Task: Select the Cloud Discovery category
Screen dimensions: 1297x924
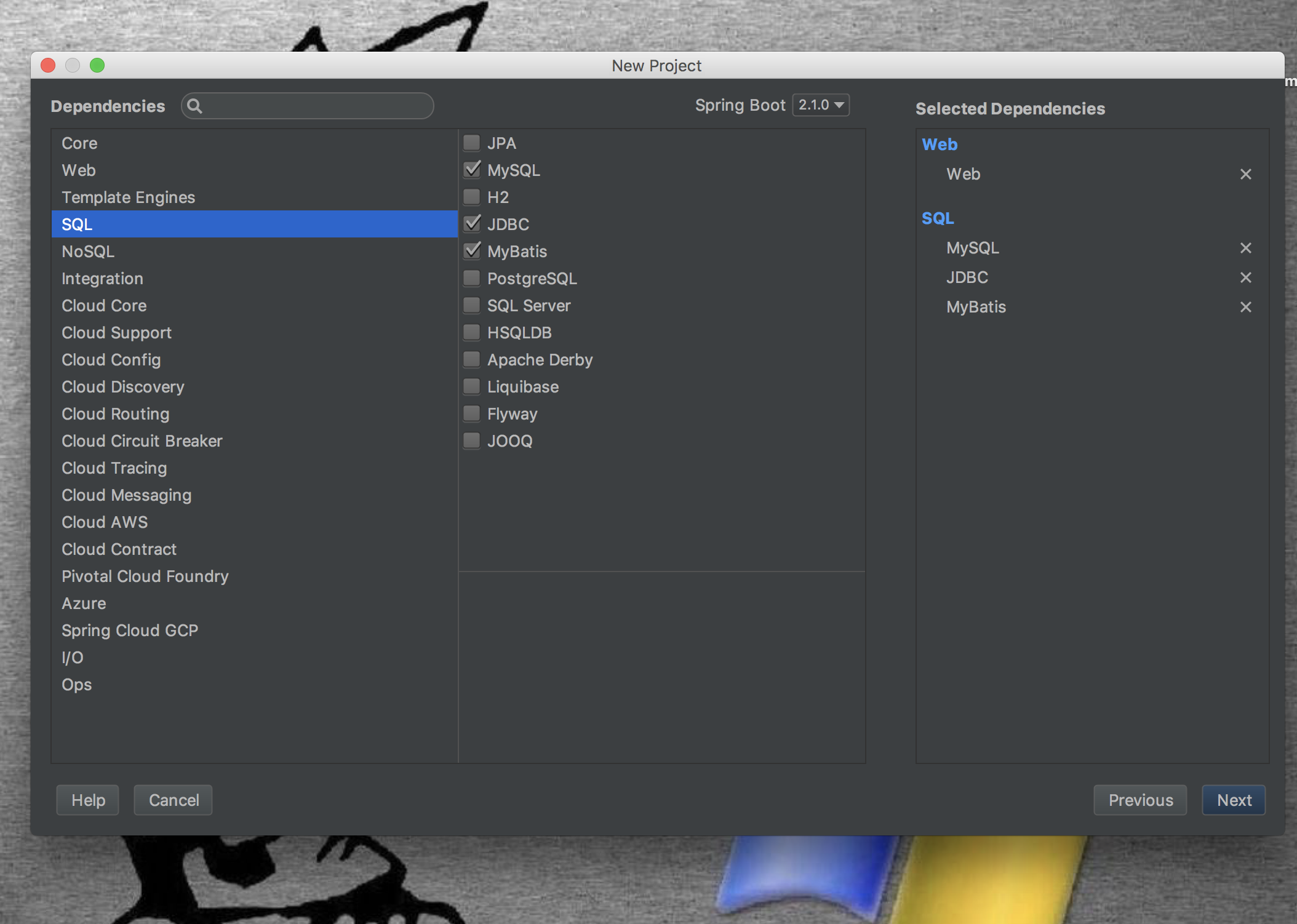Action: pos(122,387)
